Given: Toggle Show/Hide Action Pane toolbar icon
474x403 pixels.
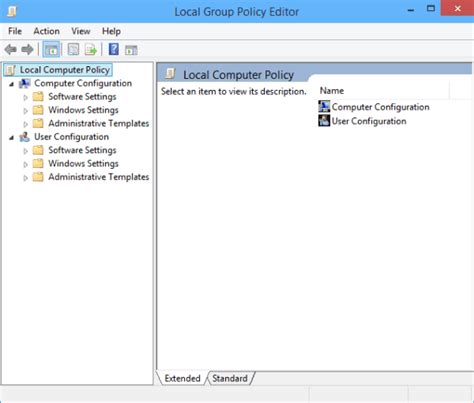Looking at the screenshot, I should (131, 50).
